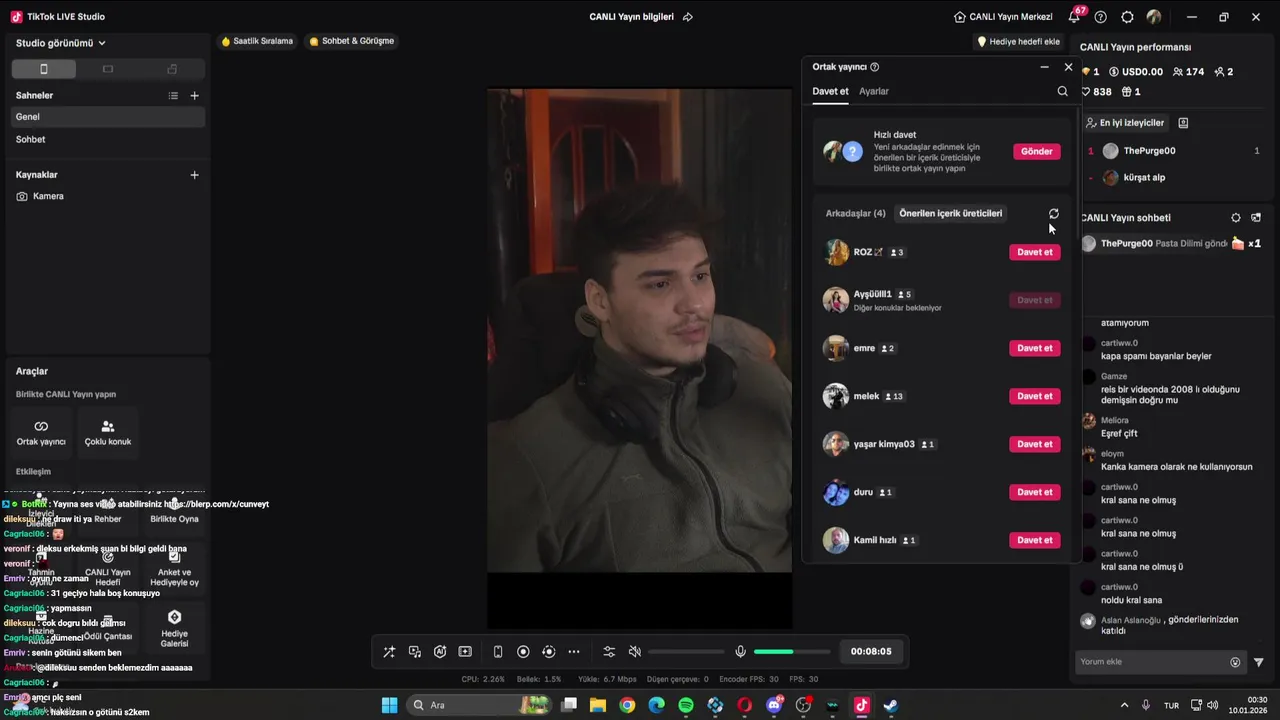
Task: Invite Kamil hızlı with Davet et
Action: (1035, 540)
